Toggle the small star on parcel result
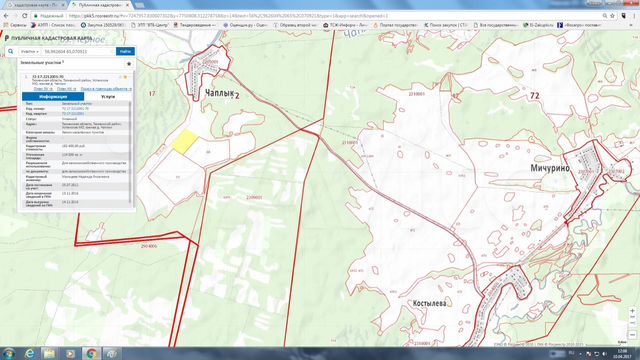 (125, 77)
